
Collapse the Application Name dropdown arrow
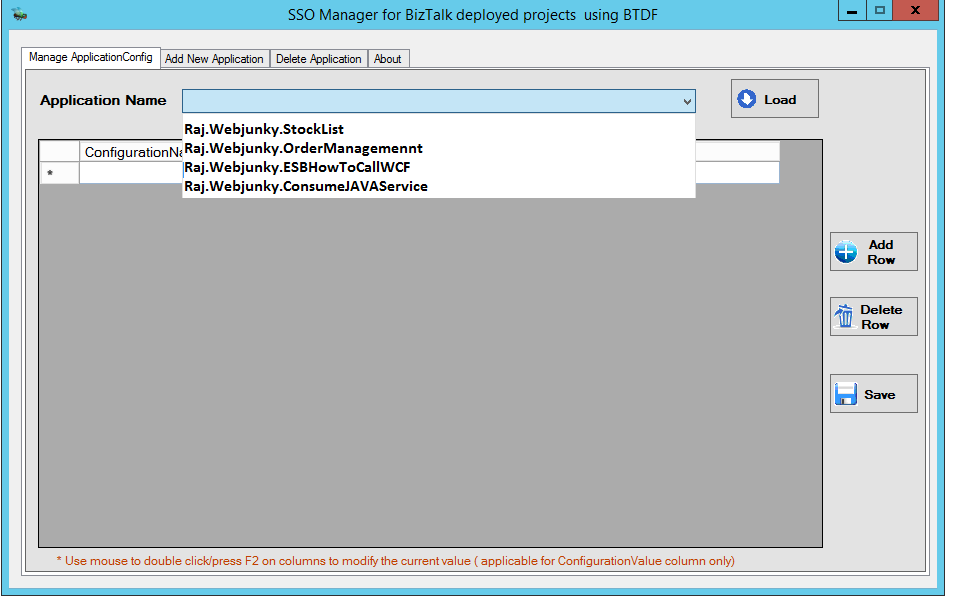687,101
